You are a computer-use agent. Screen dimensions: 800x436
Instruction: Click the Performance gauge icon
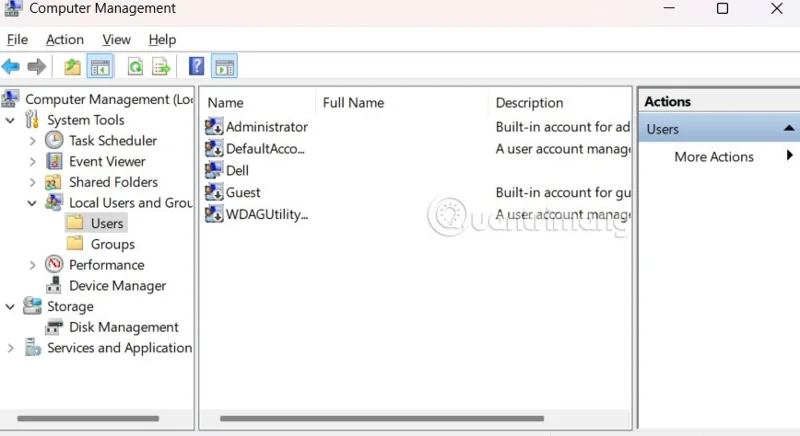54,264
